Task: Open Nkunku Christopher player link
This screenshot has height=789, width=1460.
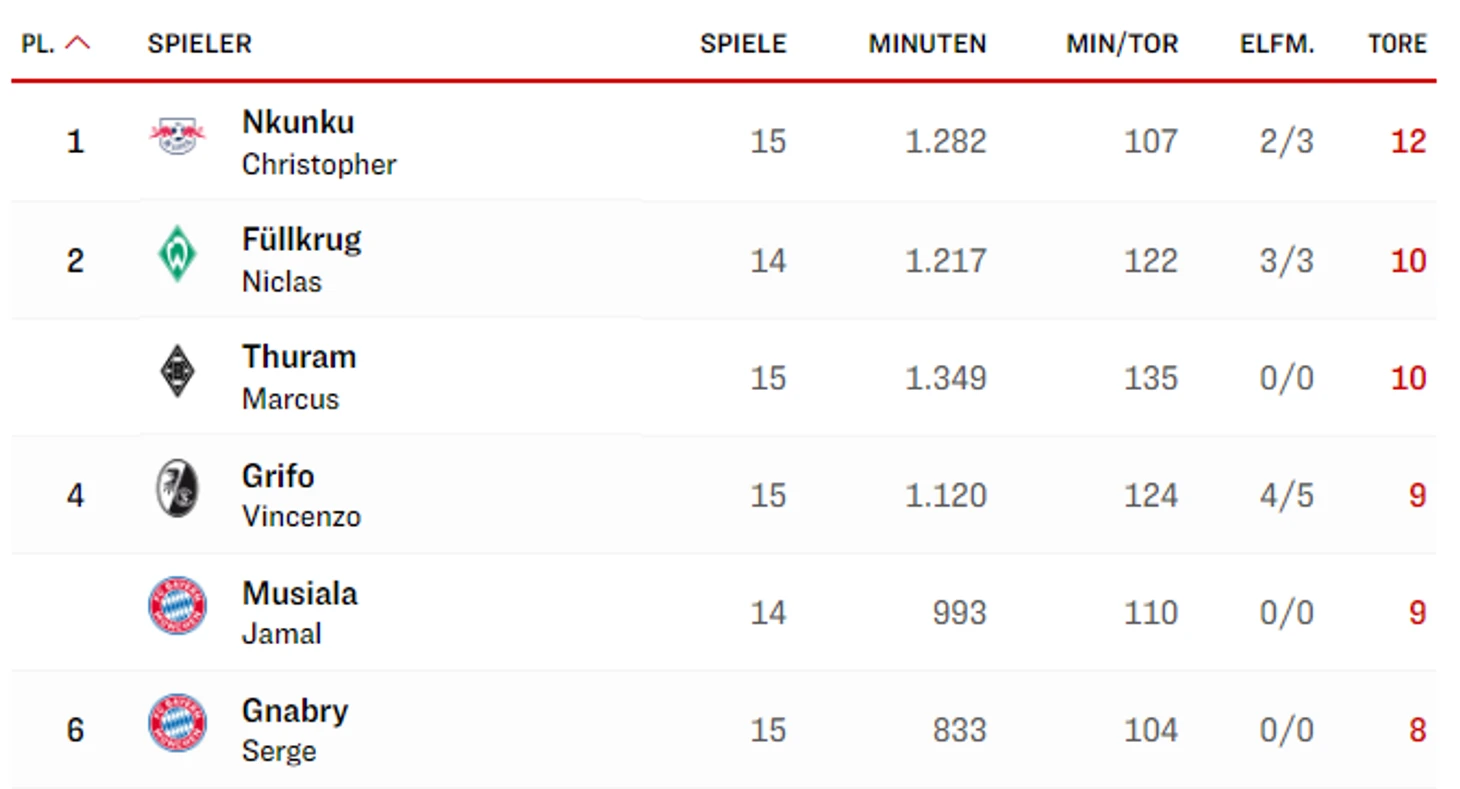Action: (319, 143)
